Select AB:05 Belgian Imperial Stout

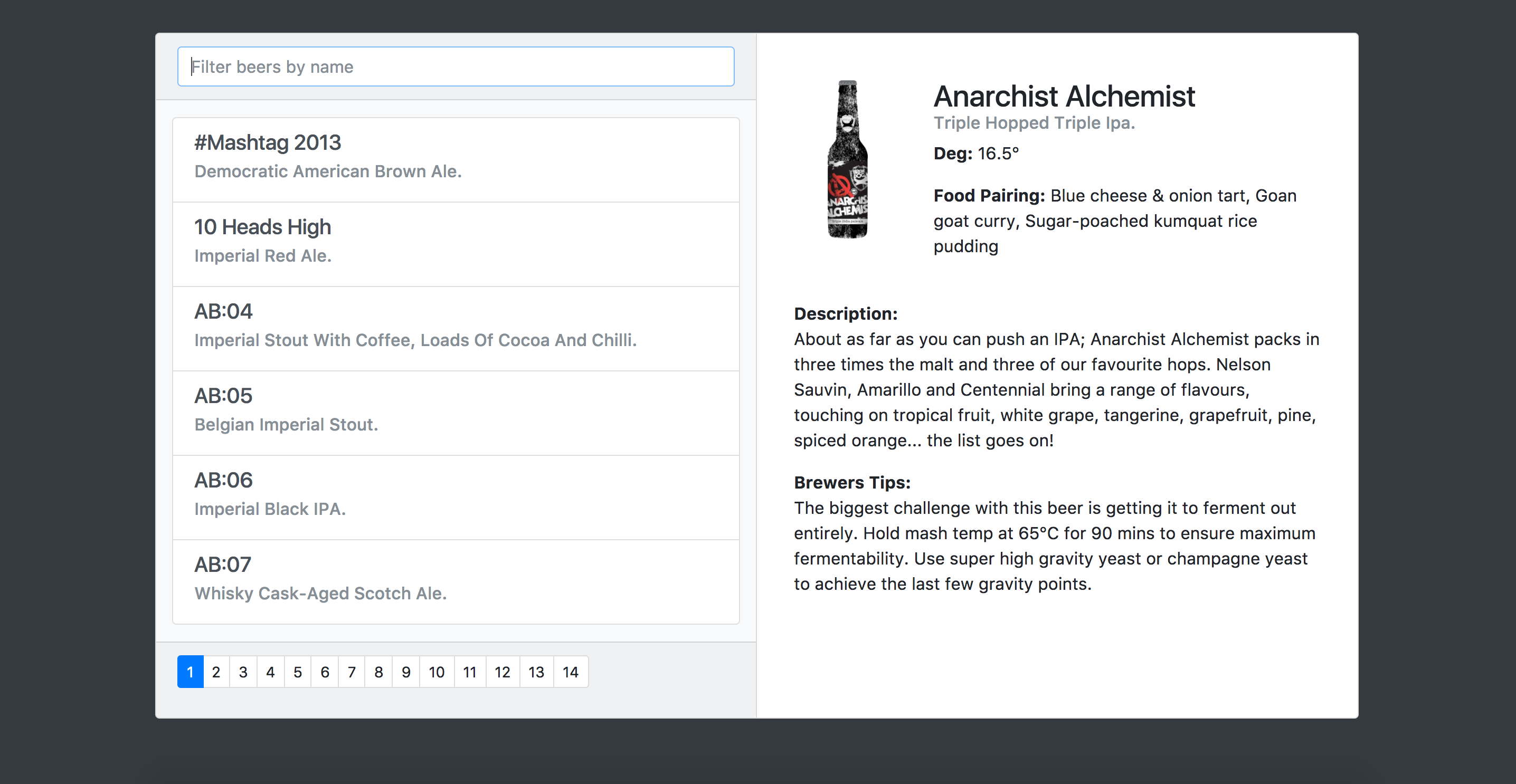[x=456, y=412]
